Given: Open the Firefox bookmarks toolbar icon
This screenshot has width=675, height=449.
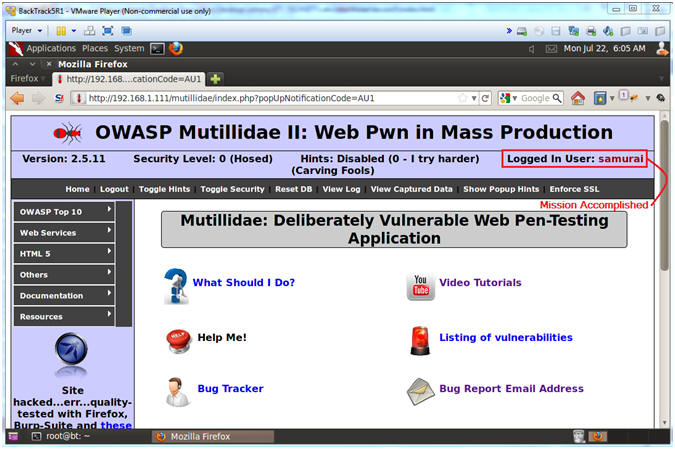Looking at the screenshot, I should click(600, 98).
